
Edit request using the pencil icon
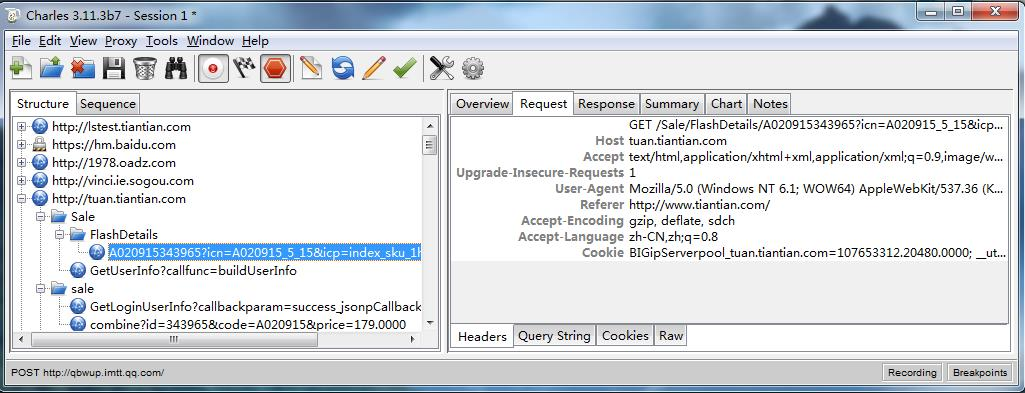(373, 68)
